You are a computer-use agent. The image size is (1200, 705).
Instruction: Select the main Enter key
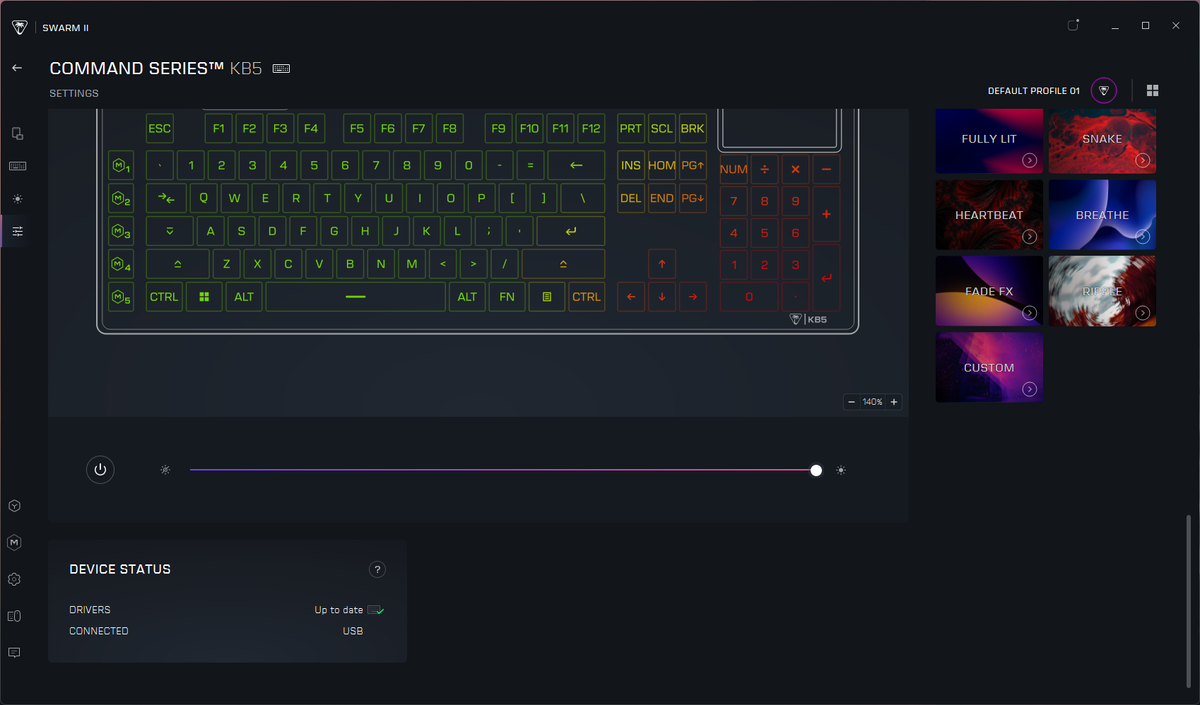(x=571, y=231)
